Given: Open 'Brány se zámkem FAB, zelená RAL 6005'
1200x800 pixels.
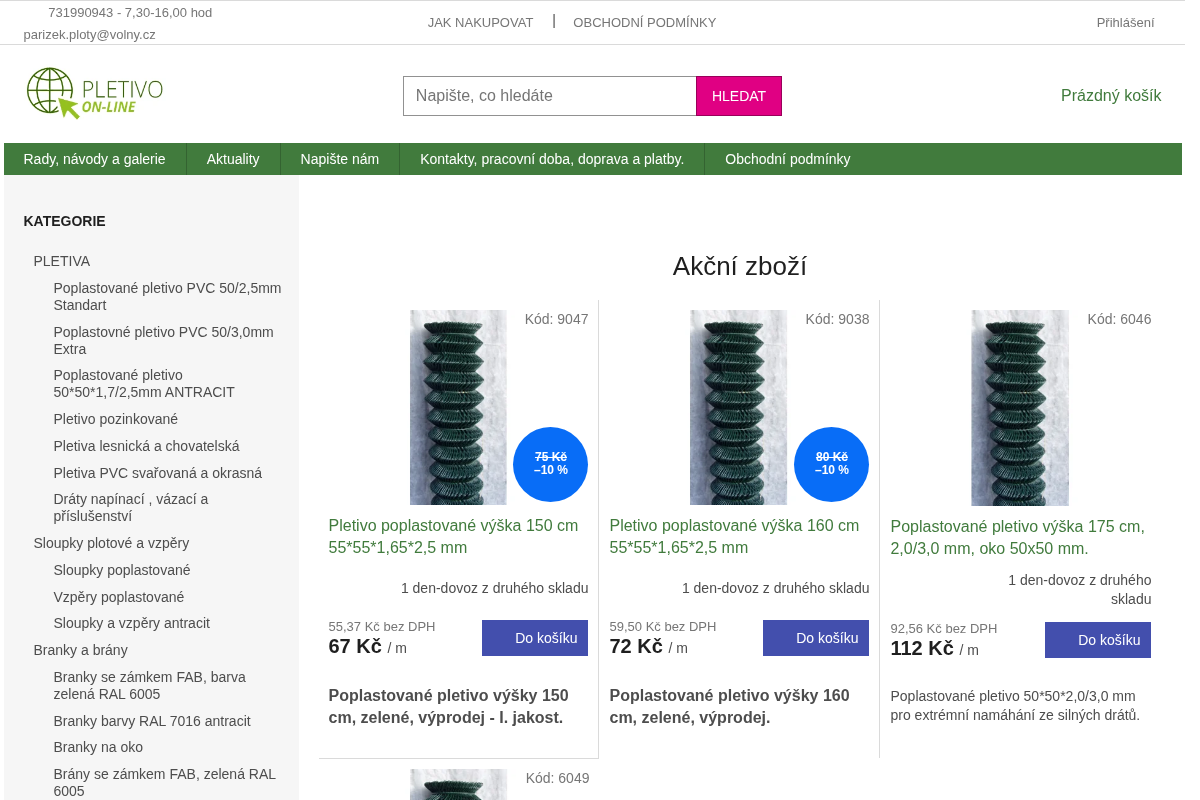Looking at the screenshot, I should (x=164, y=782).
